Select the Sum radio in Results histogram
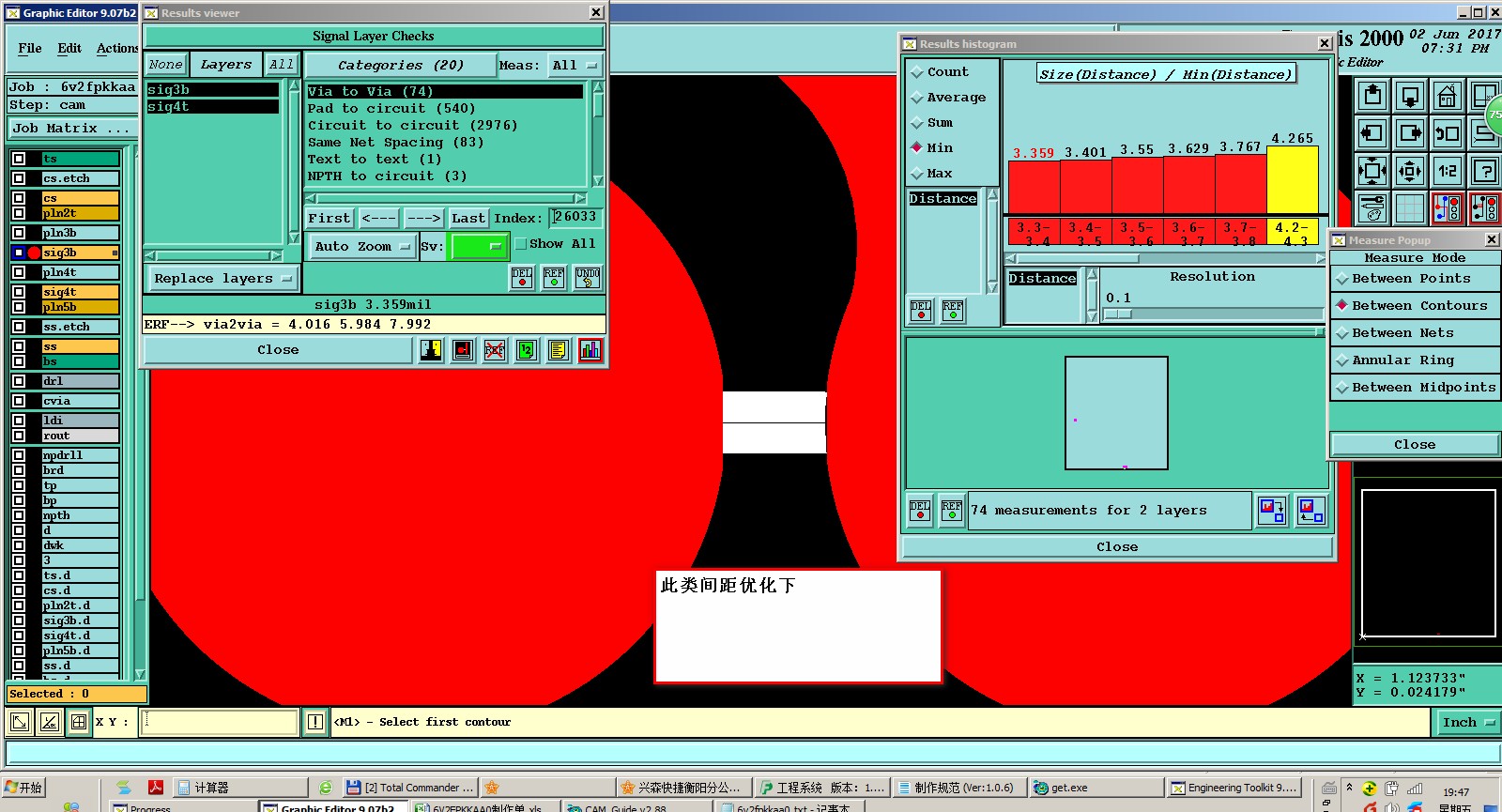The width and height of the screenshot is (1502, 812). tap(917, 123)
